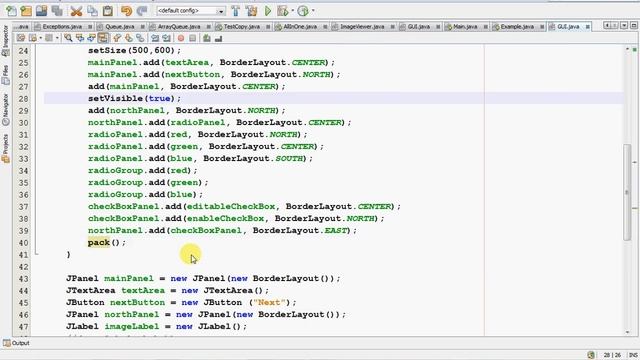Image resolution: width=640 pixels, height=360 pixels.
Task: Click the INS insert mode indicator
Action: [633, 355]
